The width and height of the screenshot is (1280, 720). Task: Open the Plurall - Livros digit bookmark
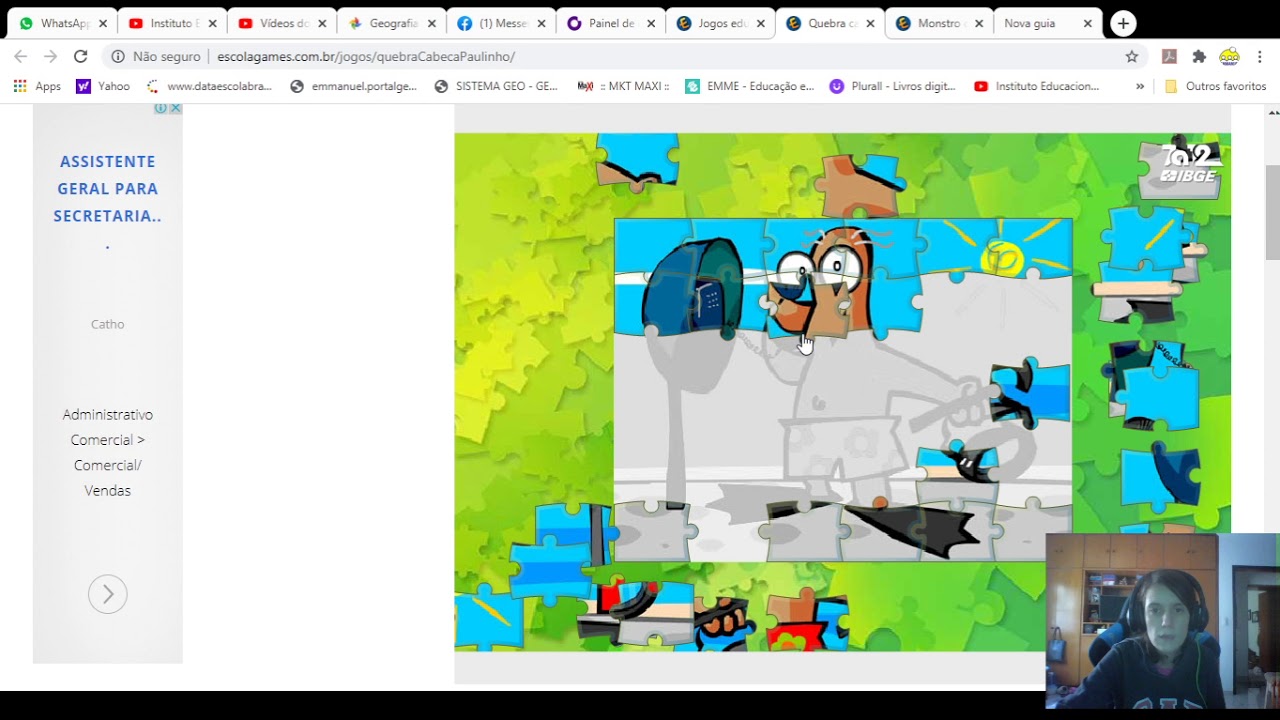tap(893, 86)
